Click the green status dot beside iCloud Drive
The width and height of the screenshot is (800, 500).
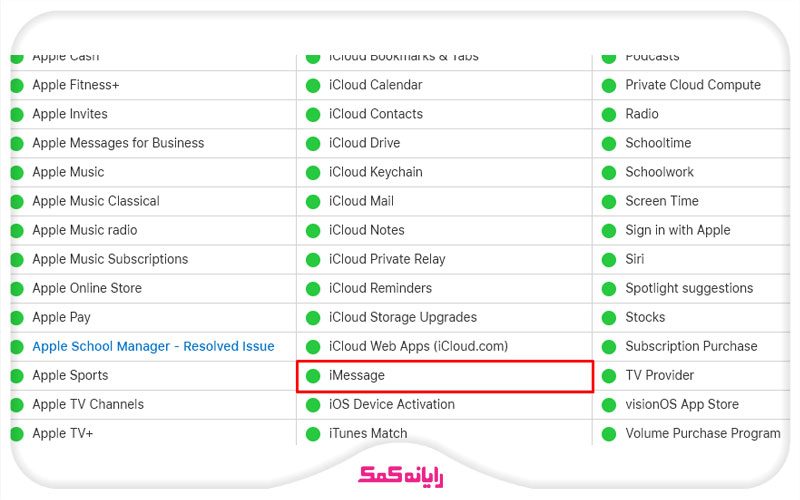click(x=313, y=143)
